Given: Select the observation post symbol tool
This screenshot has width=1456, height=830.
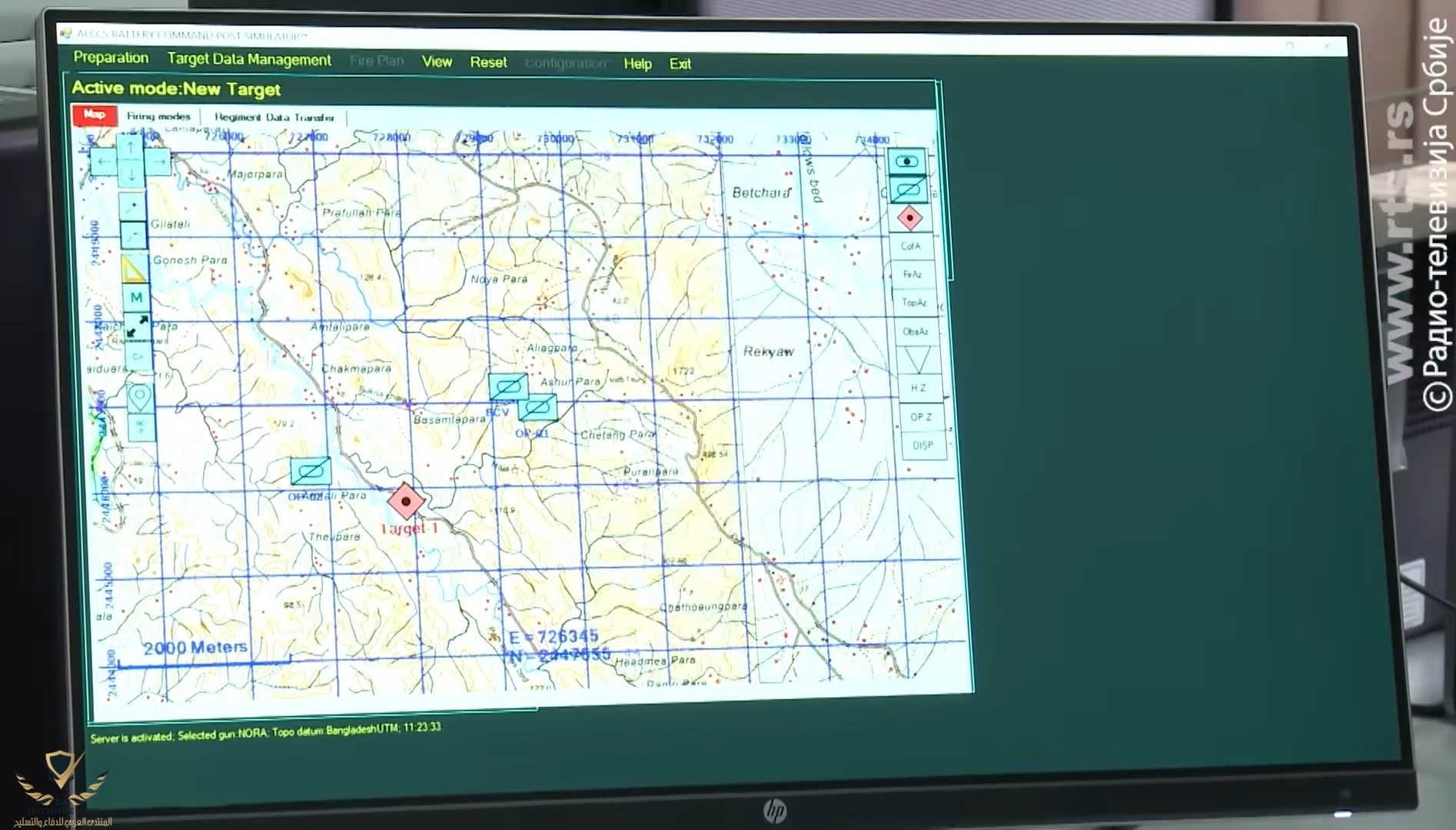Looking at the screenshot, I should point(908,189).
